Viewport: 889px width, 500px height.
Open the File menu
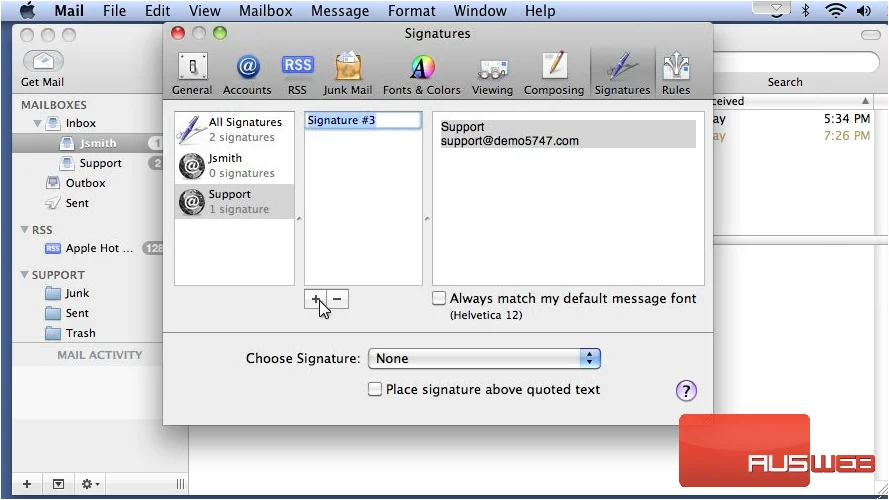[x=115, y=10]
